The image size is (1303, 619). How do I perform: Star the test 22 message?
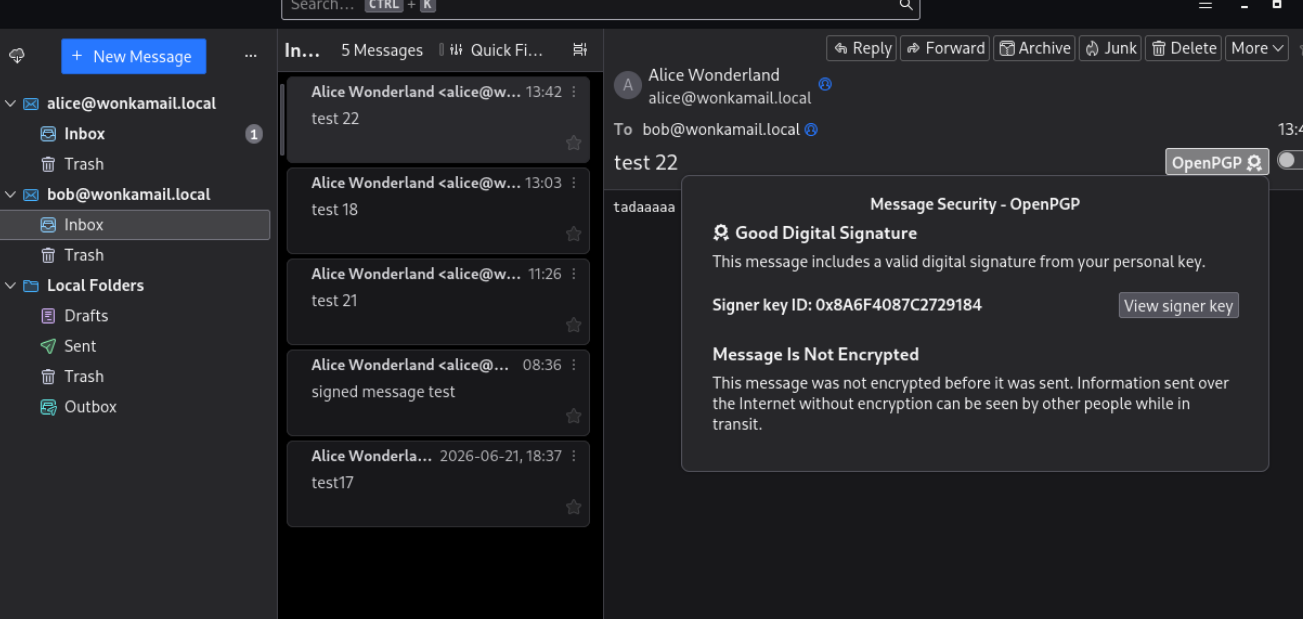click(x=574, y=143)
